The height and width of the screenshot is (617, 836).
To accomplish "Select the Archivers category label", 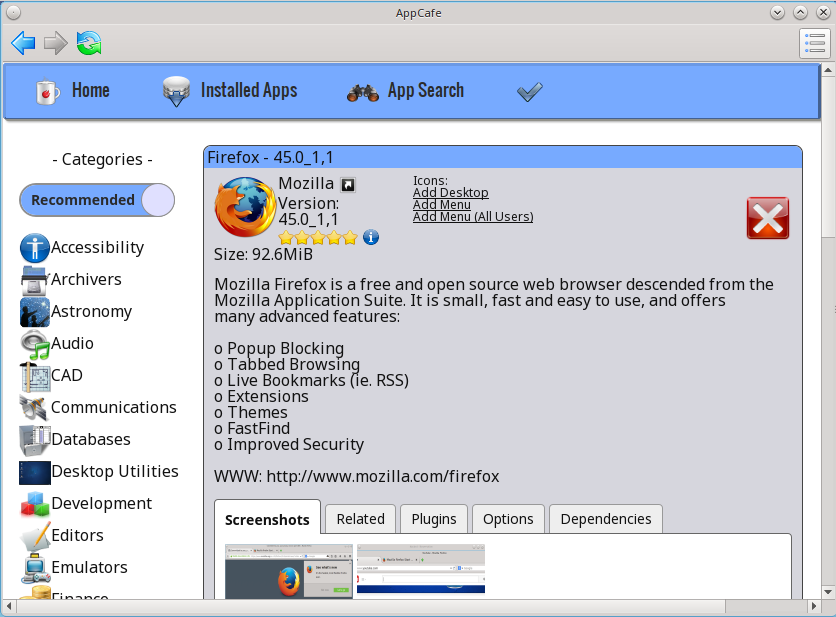I will (x=86, y=279).
